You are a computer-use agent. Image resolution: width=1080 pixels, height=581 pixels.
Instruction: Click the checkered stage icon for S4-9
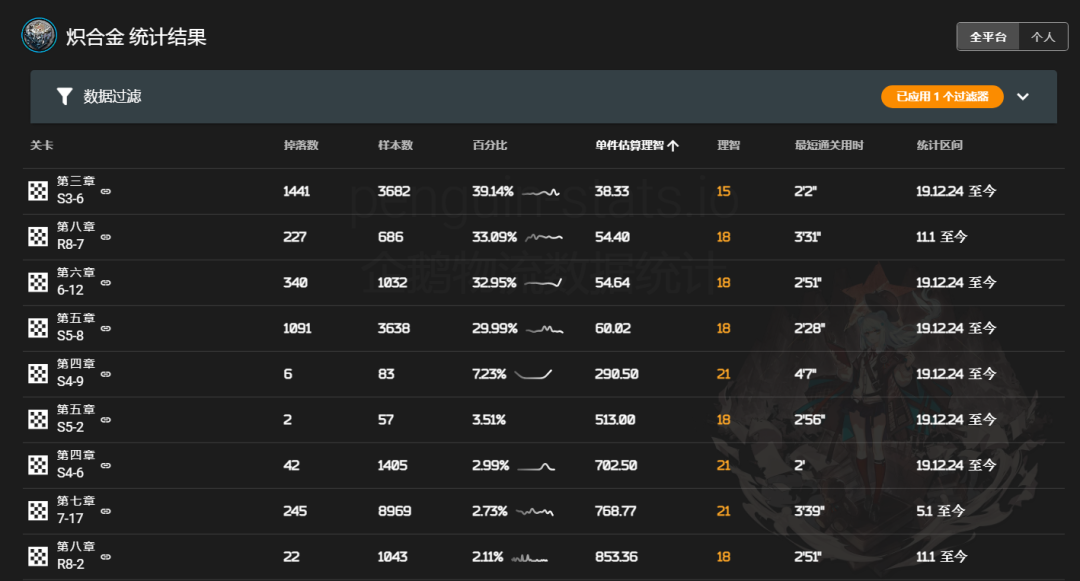[x=38, y=374]
